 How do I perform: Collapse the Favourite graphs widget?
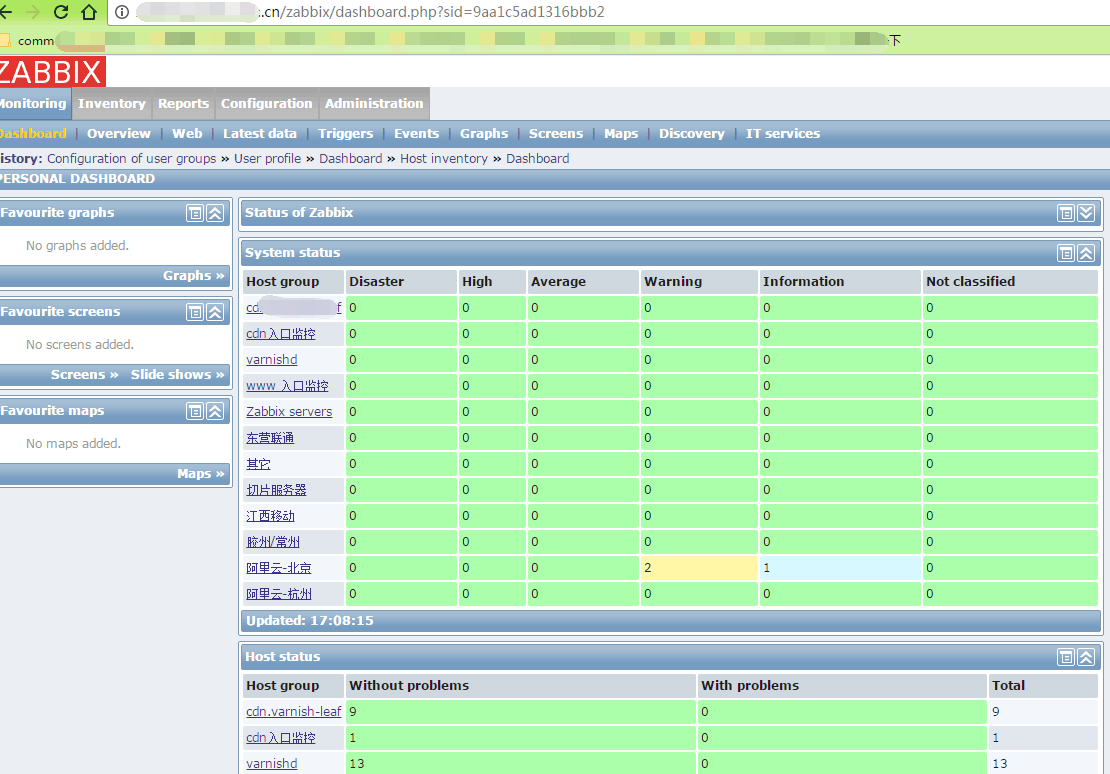pyautogui.click(x=215, y=213)
